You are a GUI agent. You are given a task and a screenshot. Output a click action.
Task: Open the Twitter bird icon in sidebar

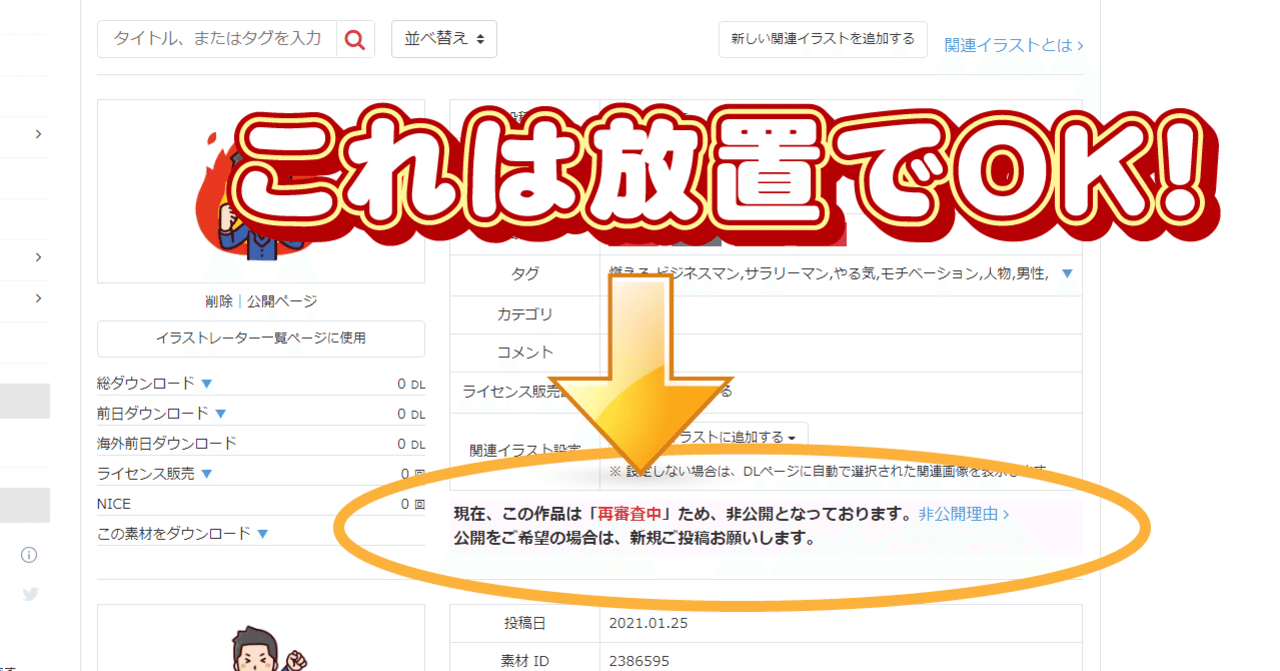(30, 594)
